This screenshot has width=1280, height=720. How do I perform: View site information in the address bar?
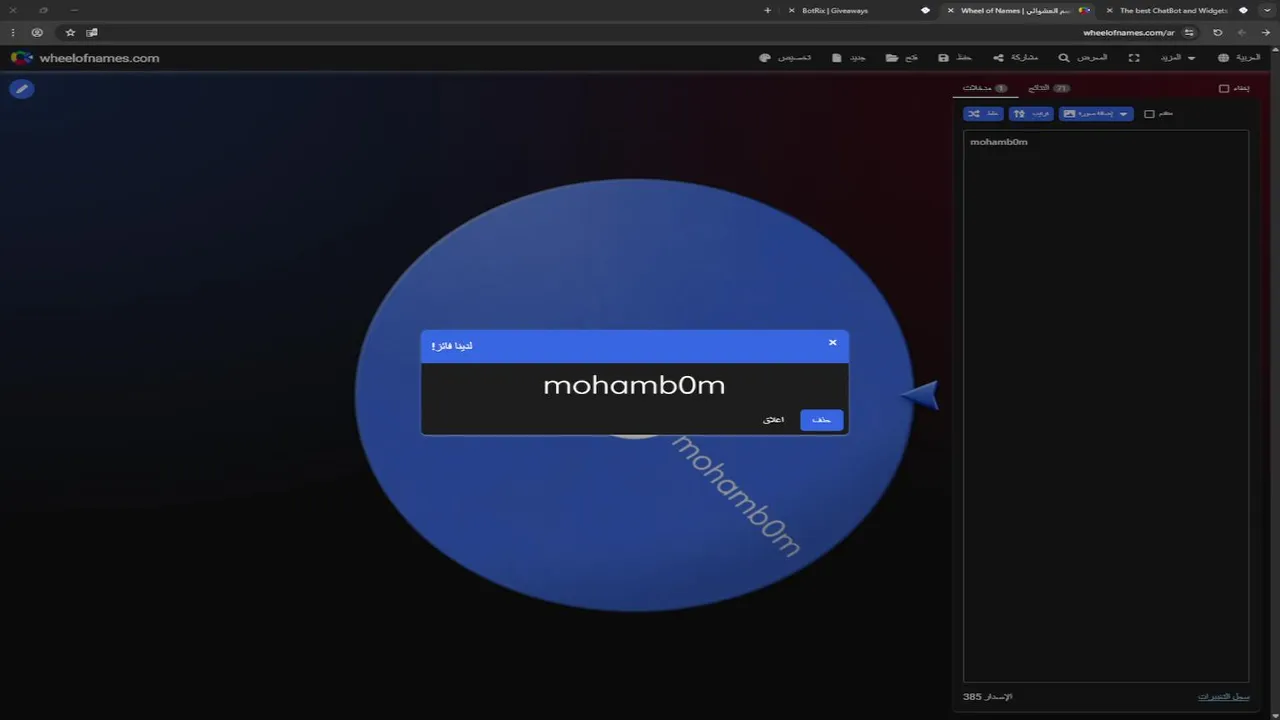point(1189,32)
